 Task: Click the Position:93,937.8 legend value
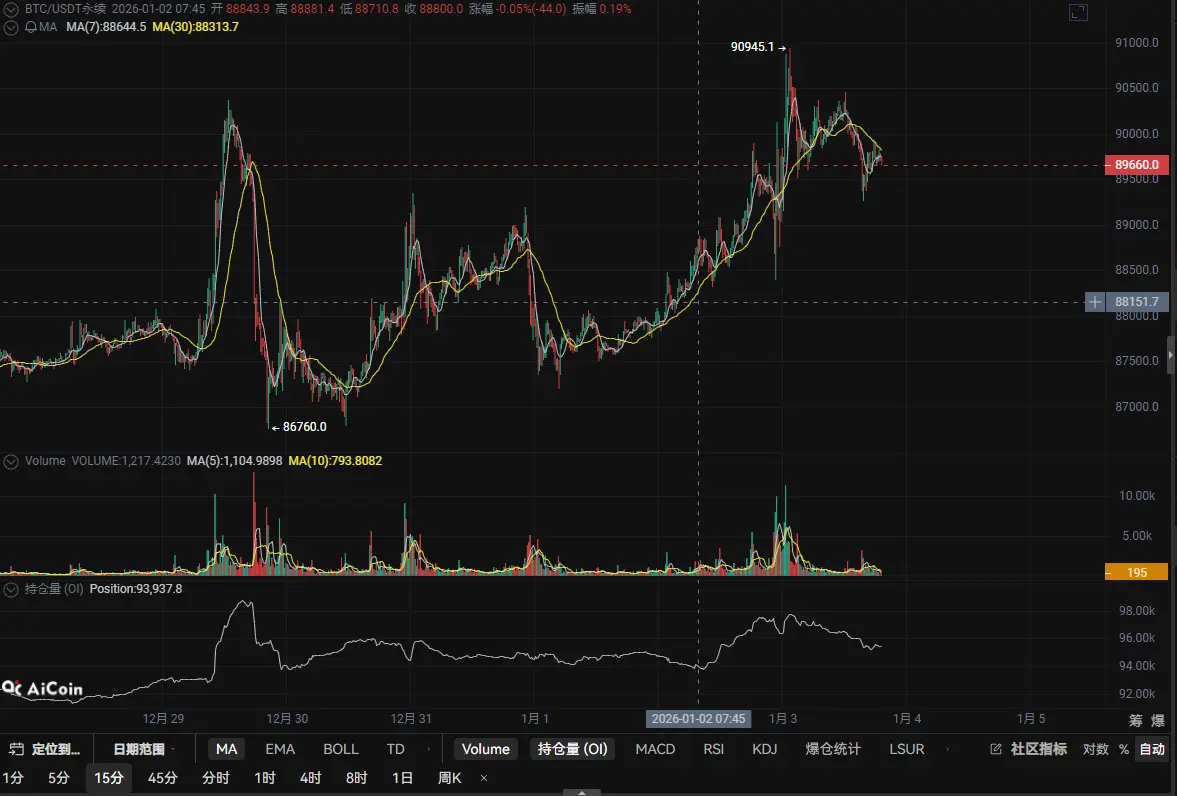[136, 589]
